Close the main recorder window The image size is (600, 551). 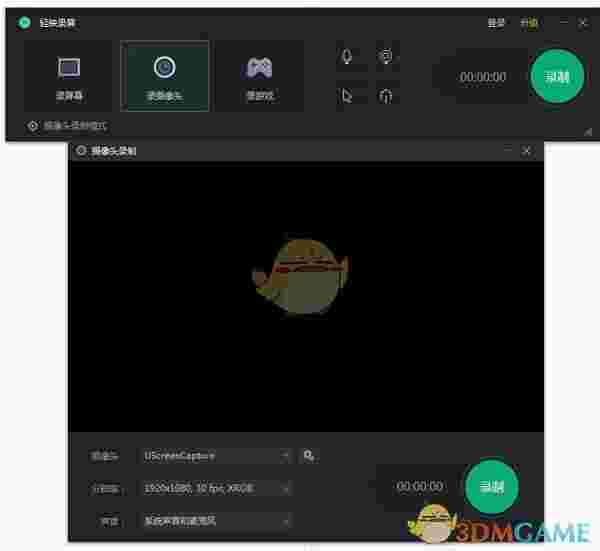584,23
